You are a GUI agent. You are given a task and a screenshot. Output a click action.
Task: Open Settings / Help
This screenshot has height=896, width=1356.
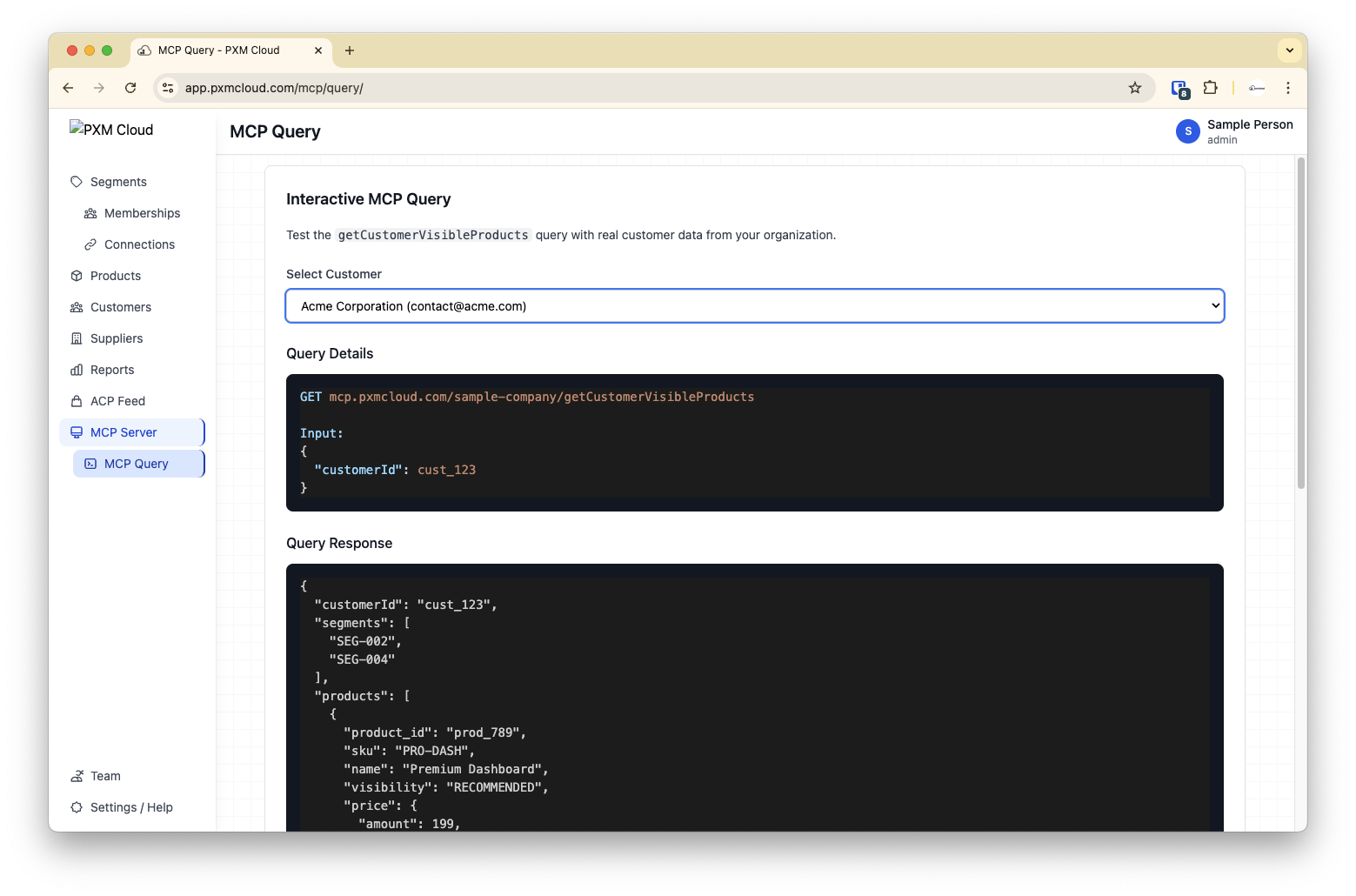pos(132,807)
